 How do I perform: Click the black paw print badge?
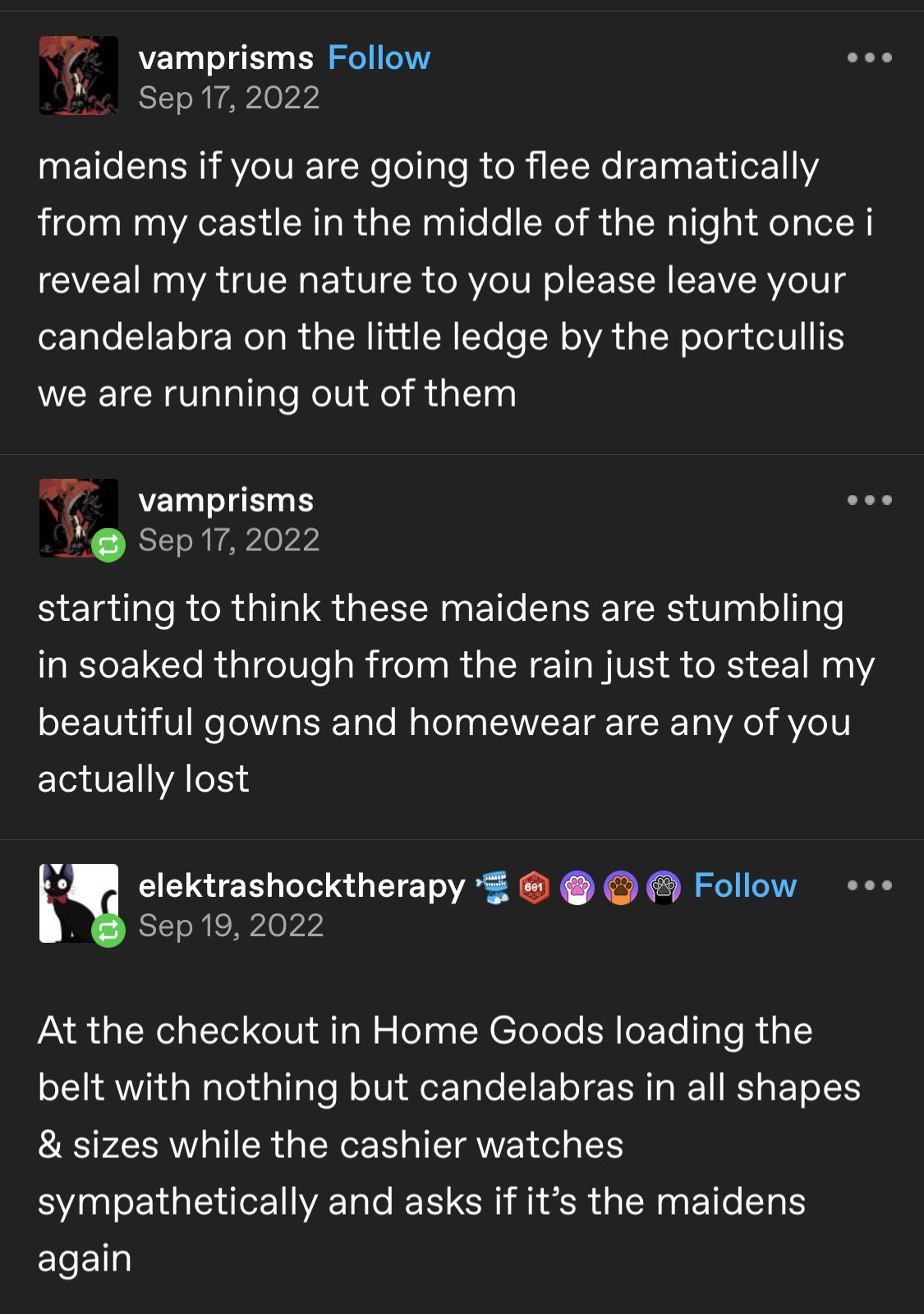663,888
